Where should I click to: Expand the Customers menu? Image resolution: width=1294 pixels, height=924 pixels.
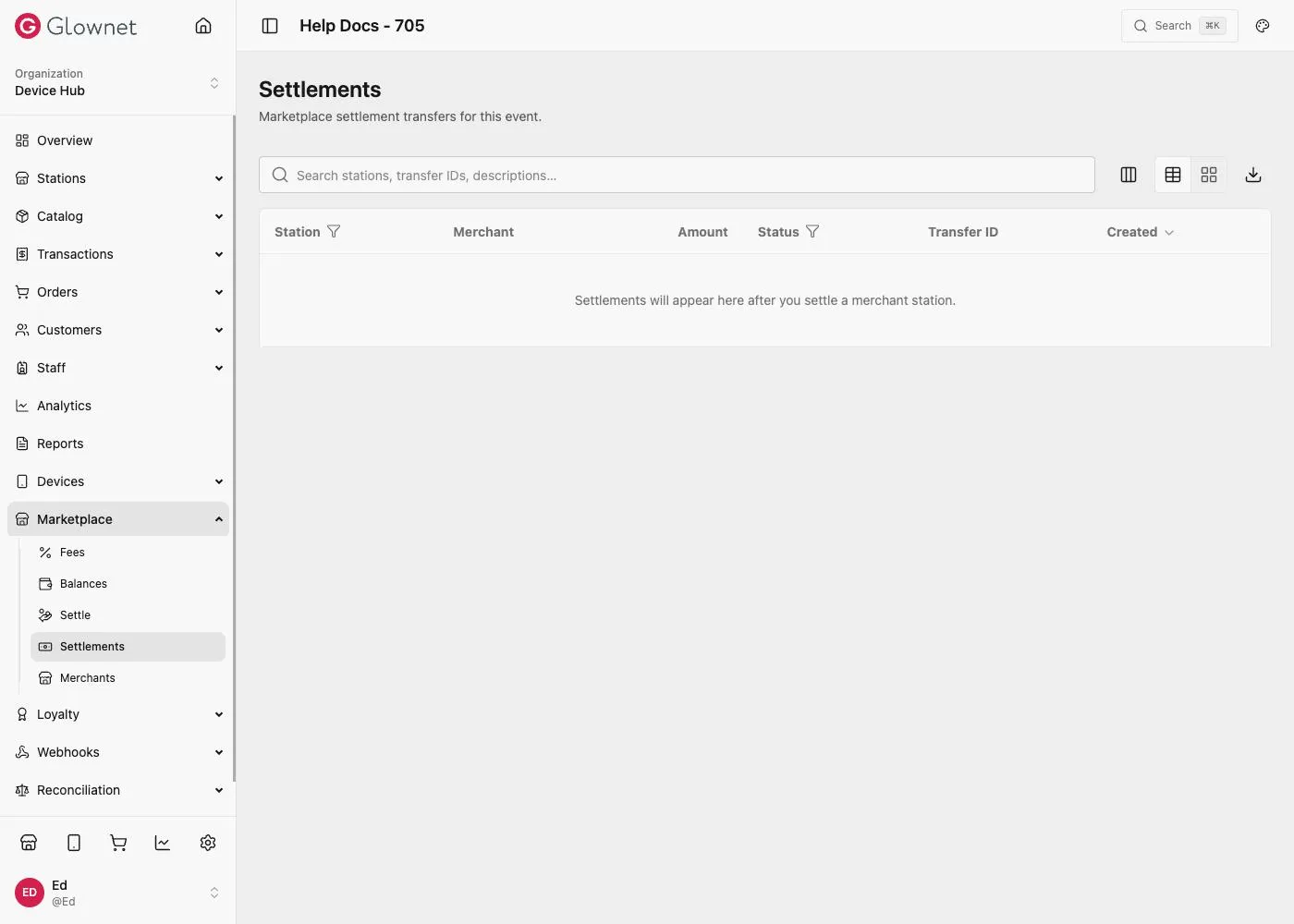pos(118,330)
